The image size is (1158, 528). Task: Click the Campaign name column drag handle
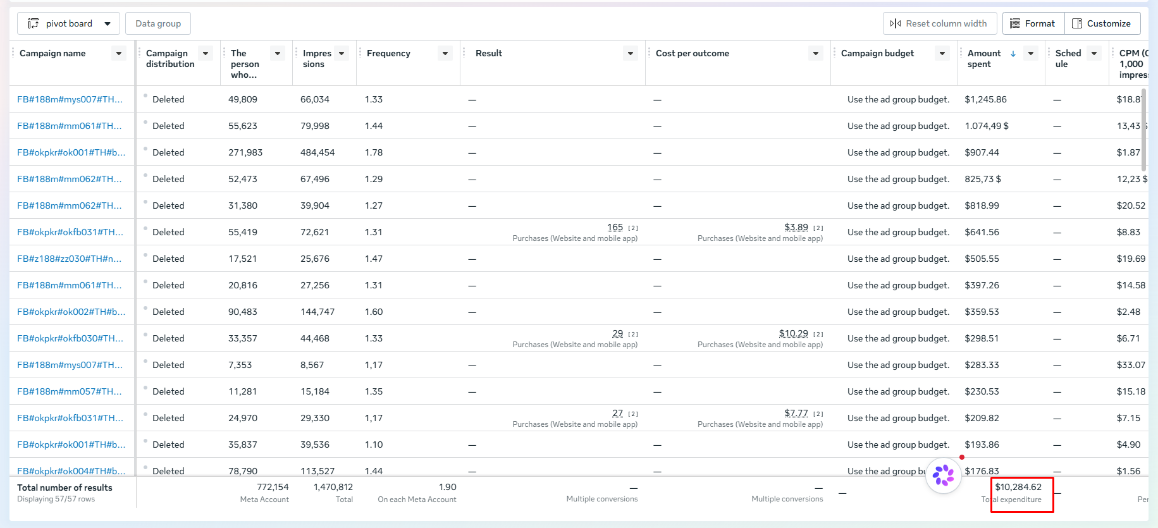tap(13, 53)
